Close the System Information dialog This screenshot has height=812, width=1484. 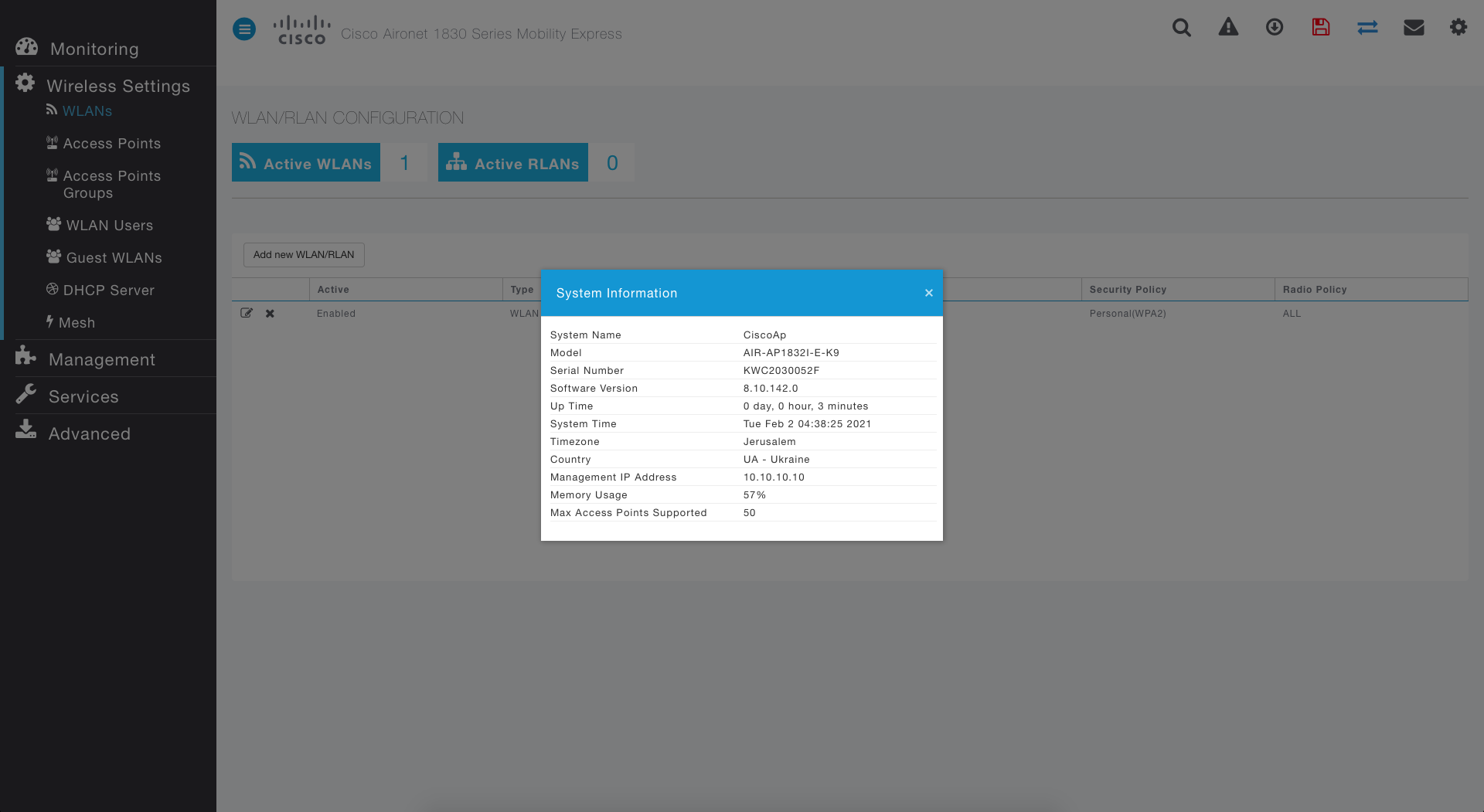[929, 293]
